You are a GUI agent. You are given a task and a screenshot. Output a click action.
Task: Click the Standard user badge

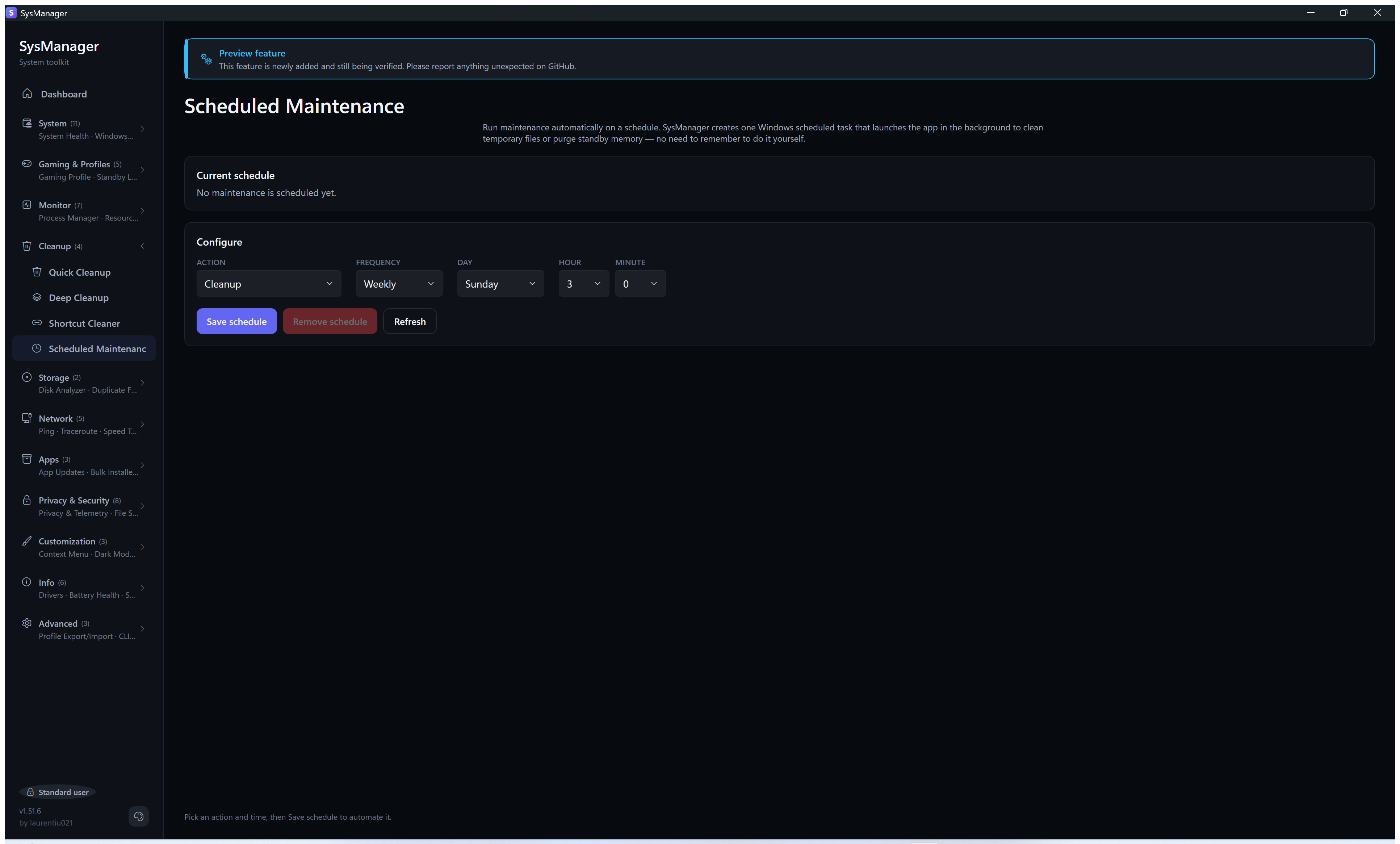tap(57, 792)
